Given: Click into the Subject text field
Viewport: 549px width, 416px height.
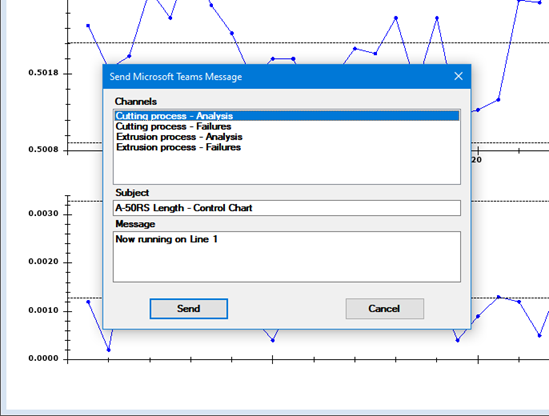Looking at the screenshot, I should coord(286,208).
